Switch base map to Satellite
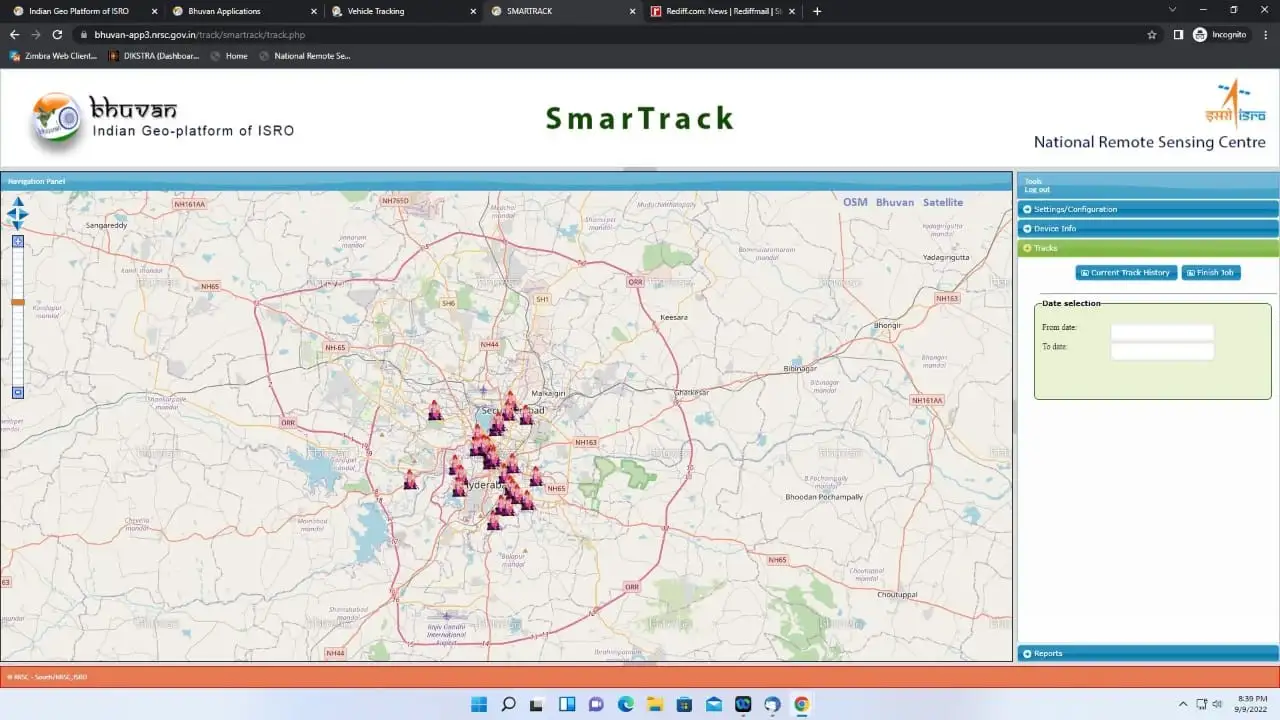The image size is (1280, 720). 943,202
